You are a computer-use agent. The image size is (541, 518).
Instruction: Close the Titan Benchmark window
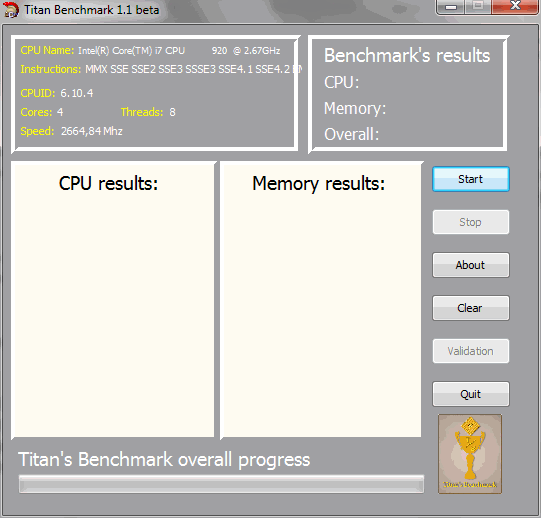(x=515, y=6)
